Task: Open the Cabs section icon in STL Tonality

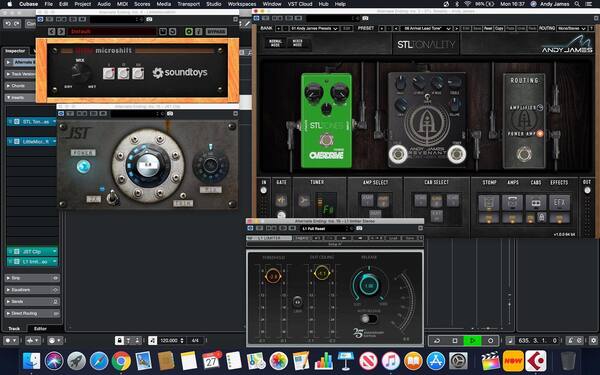Action: pos(536,202)
